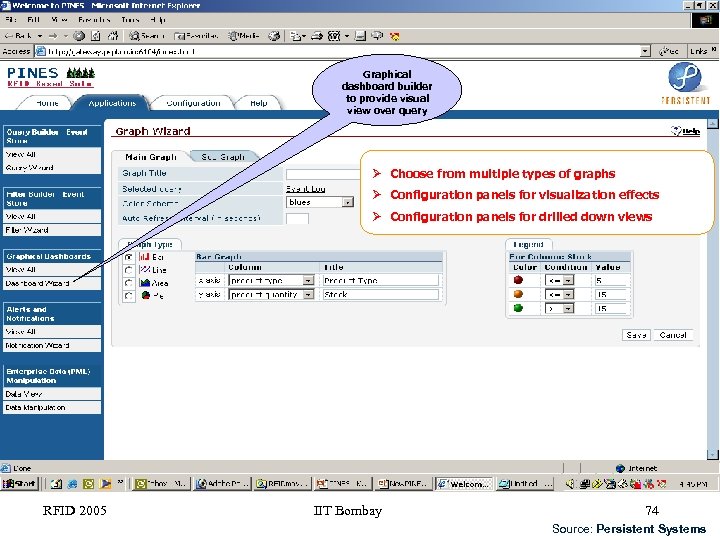Click the Mail toolbar icon

click(x=296, y=36)
